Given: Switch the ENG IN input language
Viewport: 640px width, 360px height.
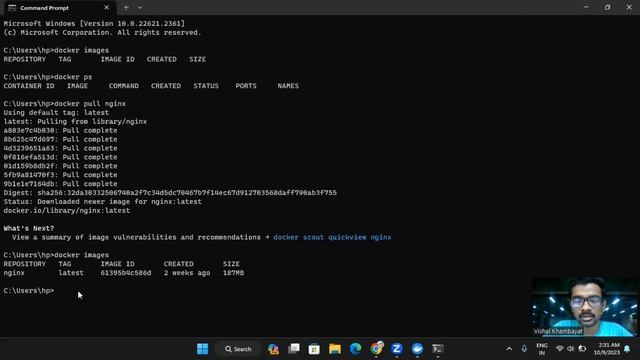Looking at the screenshot, I should (x=542, y=349).
